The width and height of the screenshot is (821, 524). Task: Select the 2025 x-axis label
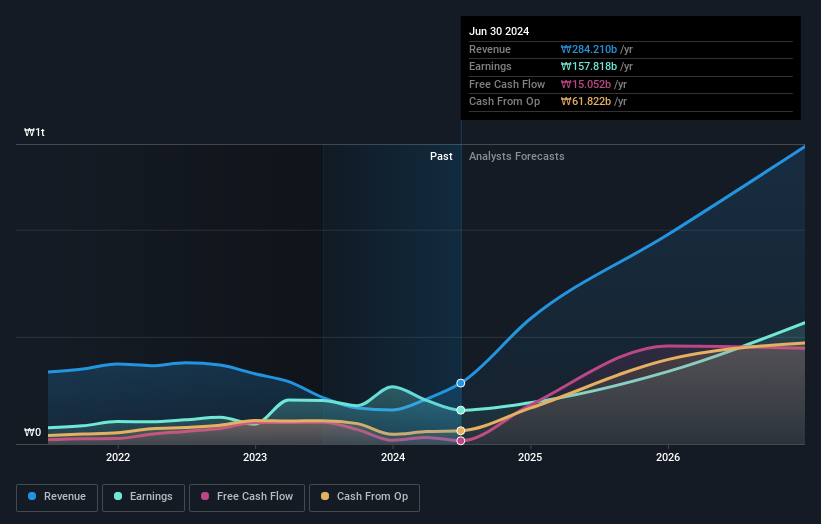pos(530,457)
